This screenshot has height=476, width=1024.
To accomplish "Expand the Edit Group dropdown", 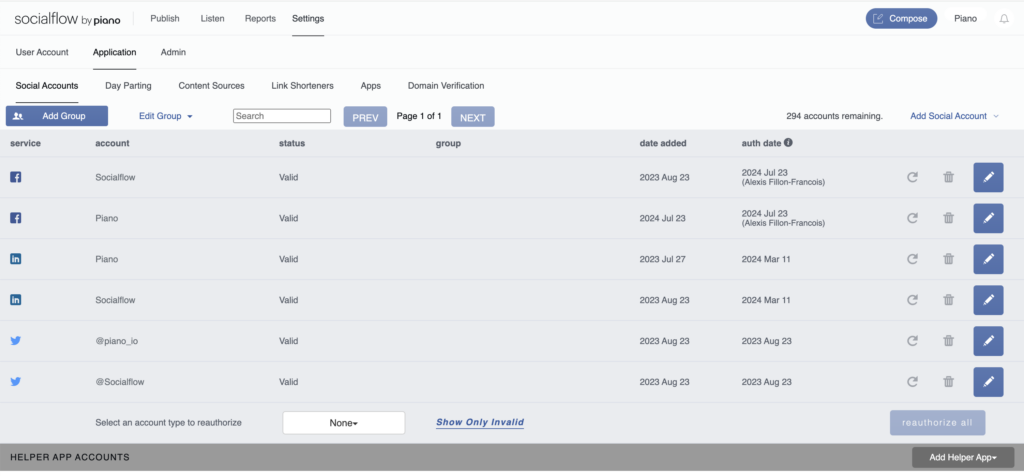I will [x=165, y=116].
